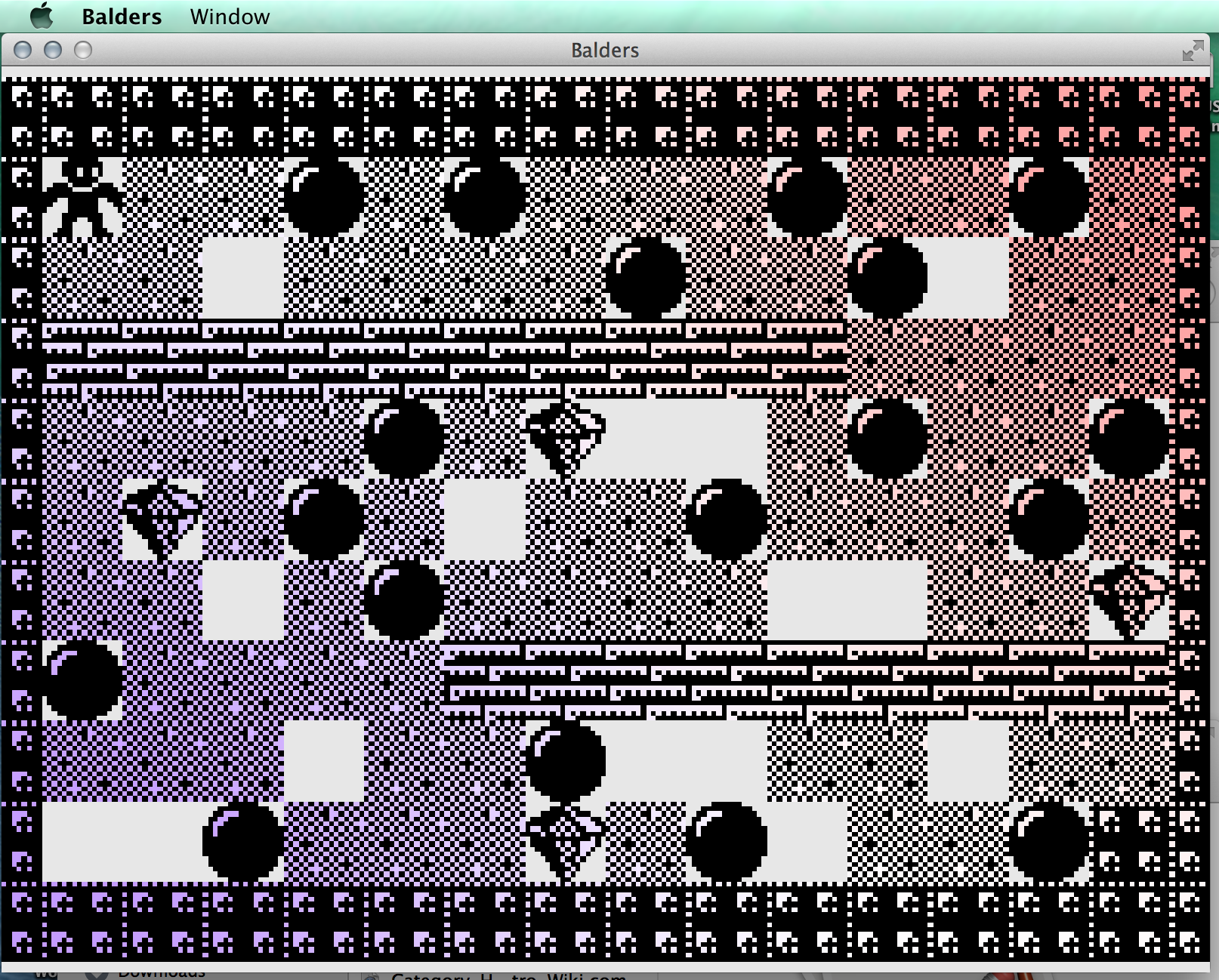1219x980 pixels.
Task: Click the bottom-row boulder right of the long empty strip
Action: [242, 843]
